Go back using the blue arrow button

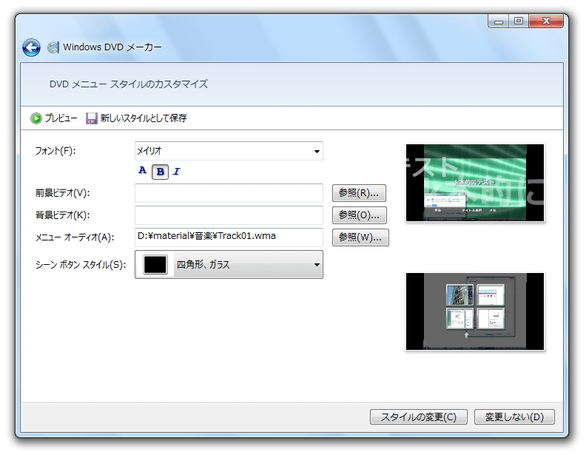tap(31, 48)
